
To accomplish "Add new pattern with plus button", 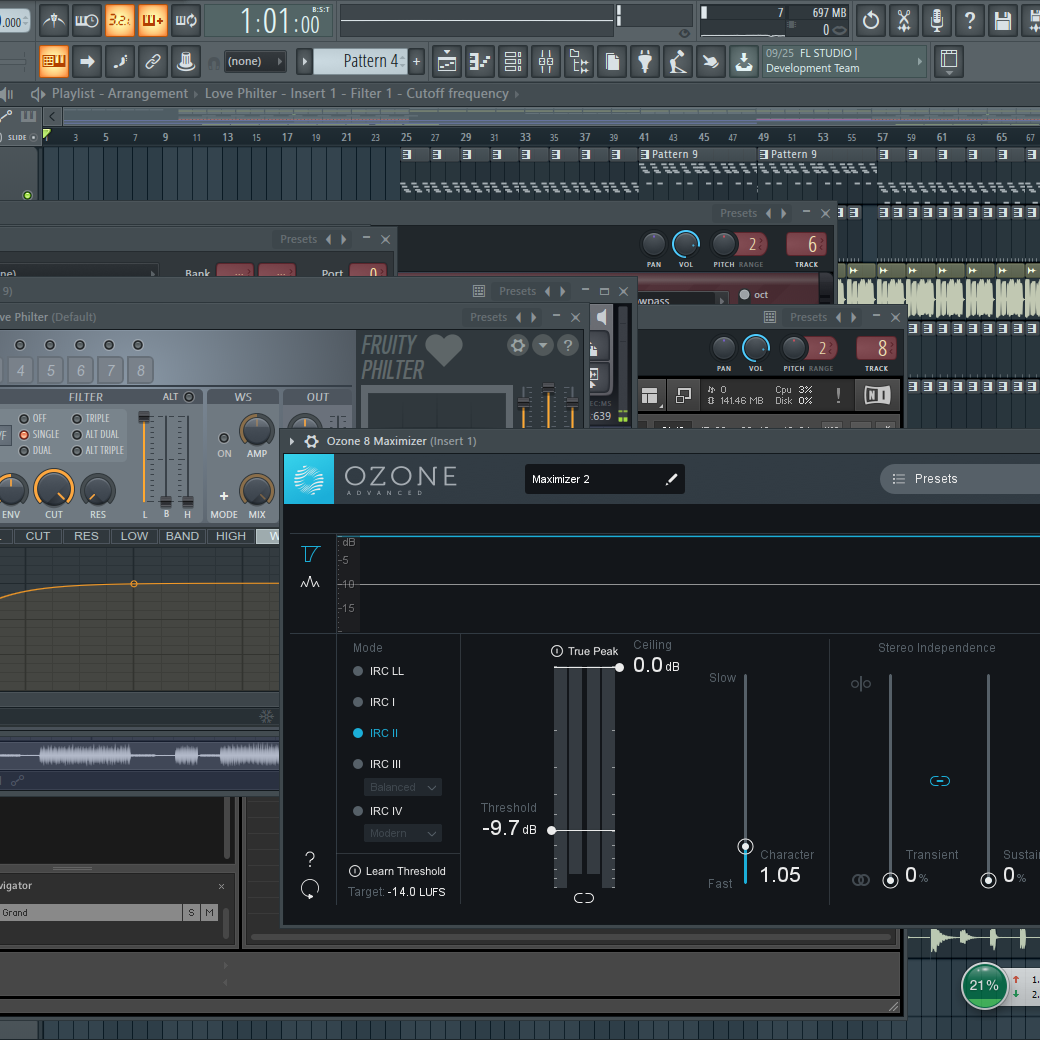I will pyautogui.click(x=417, y=62).
